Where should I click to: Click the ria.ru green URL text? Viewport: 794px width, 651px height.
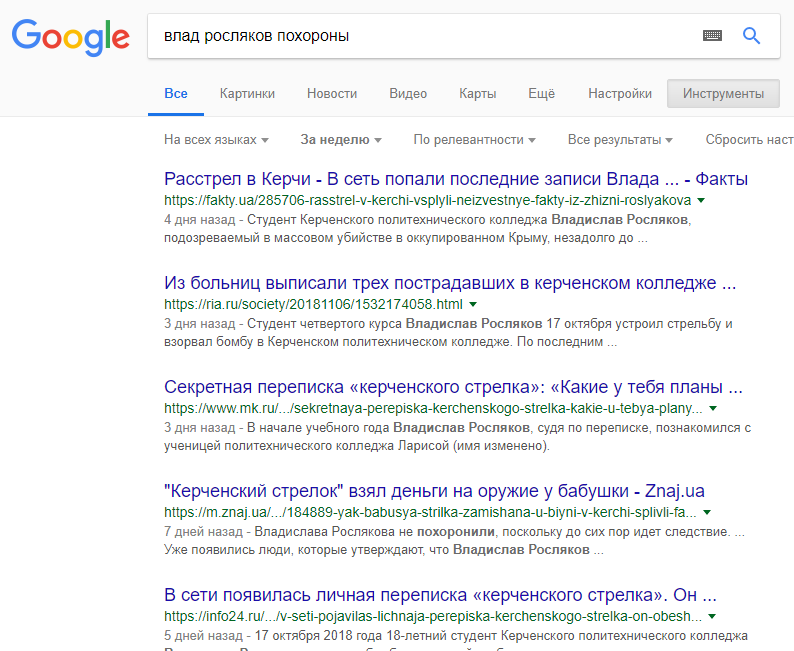pyautogui.click(x=313, y=304)
